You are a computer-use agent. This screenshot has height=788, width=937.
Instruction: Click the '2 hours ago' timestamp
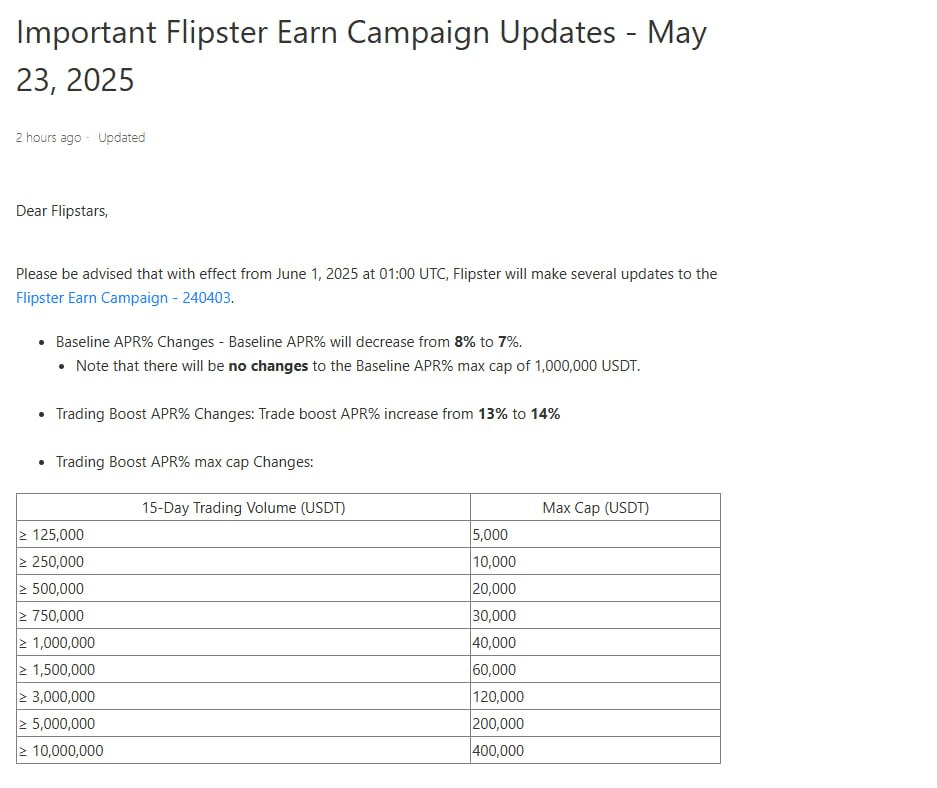[x=48, y=137]
